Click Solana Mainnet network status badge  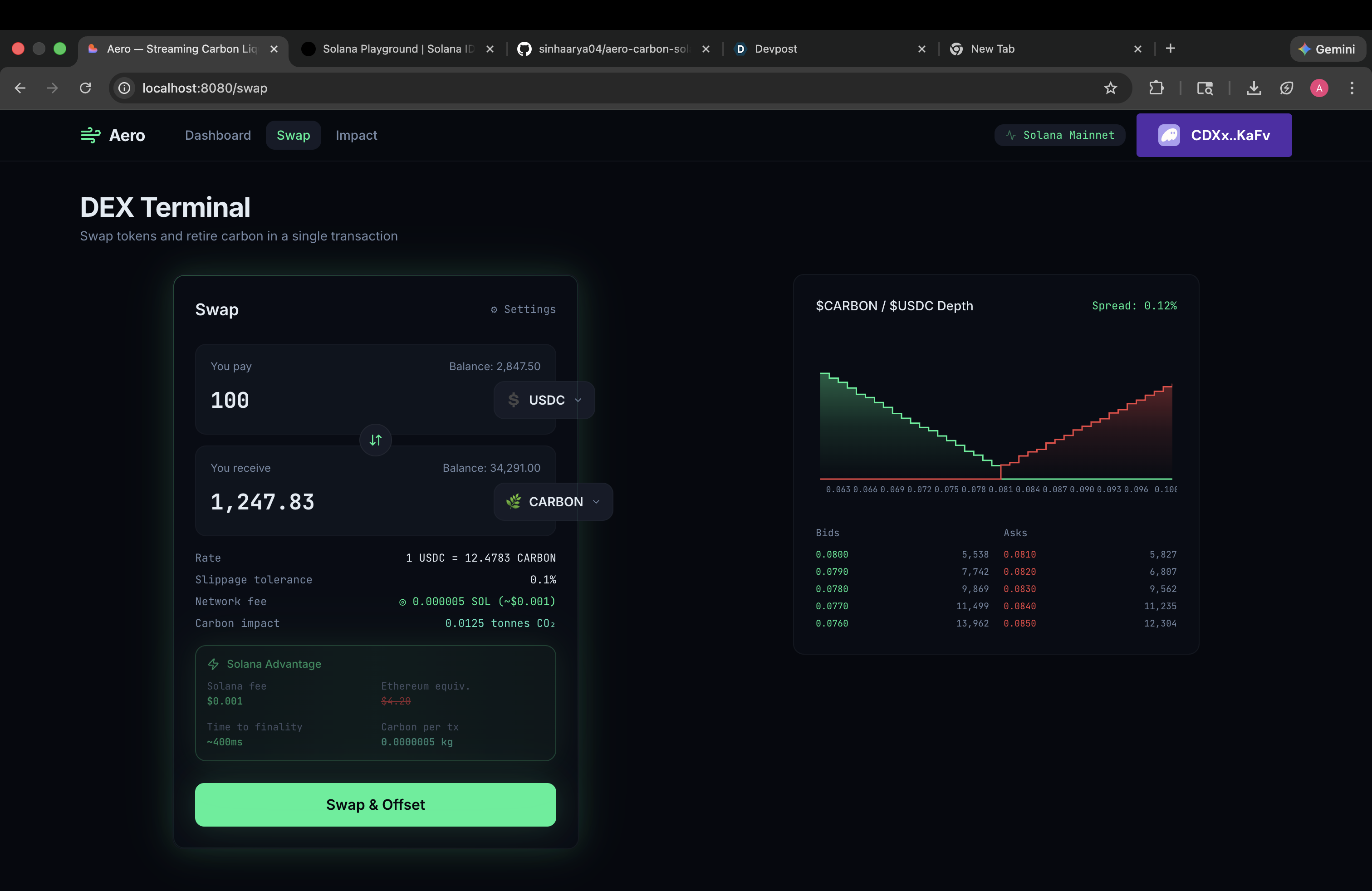point(1059,135)
